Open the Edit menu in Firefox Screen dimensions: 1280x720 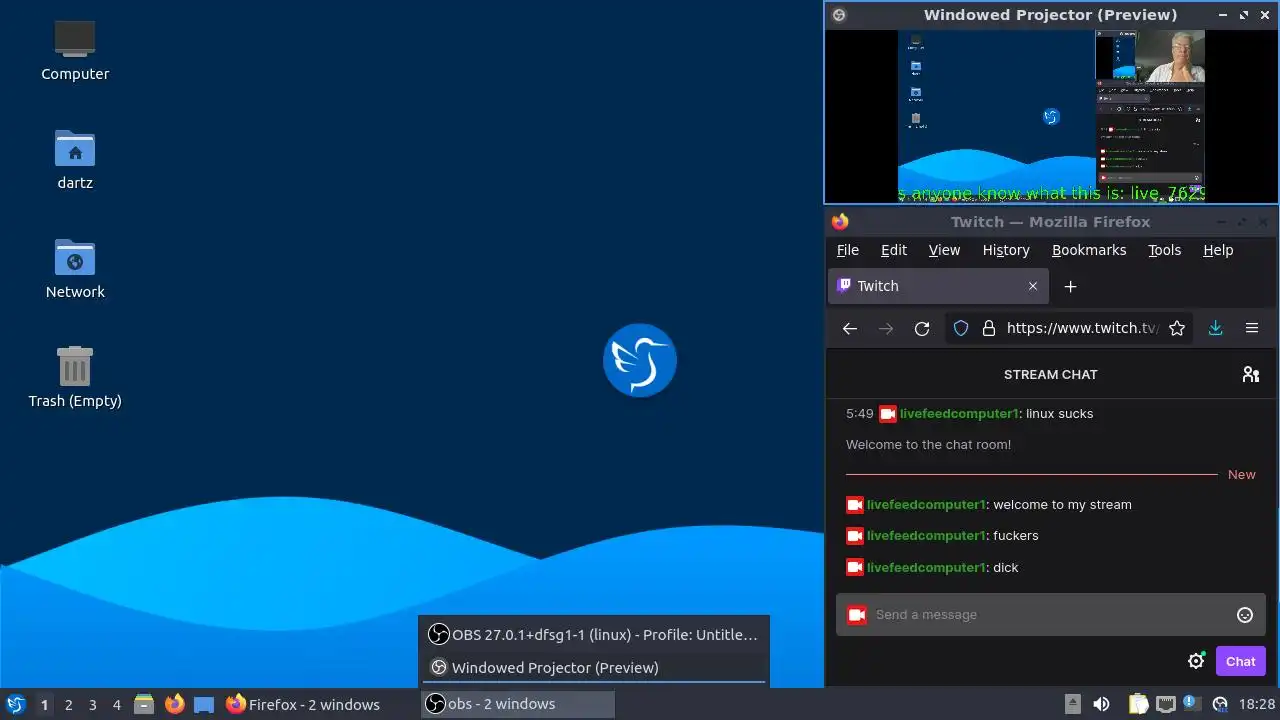point(894,250)
